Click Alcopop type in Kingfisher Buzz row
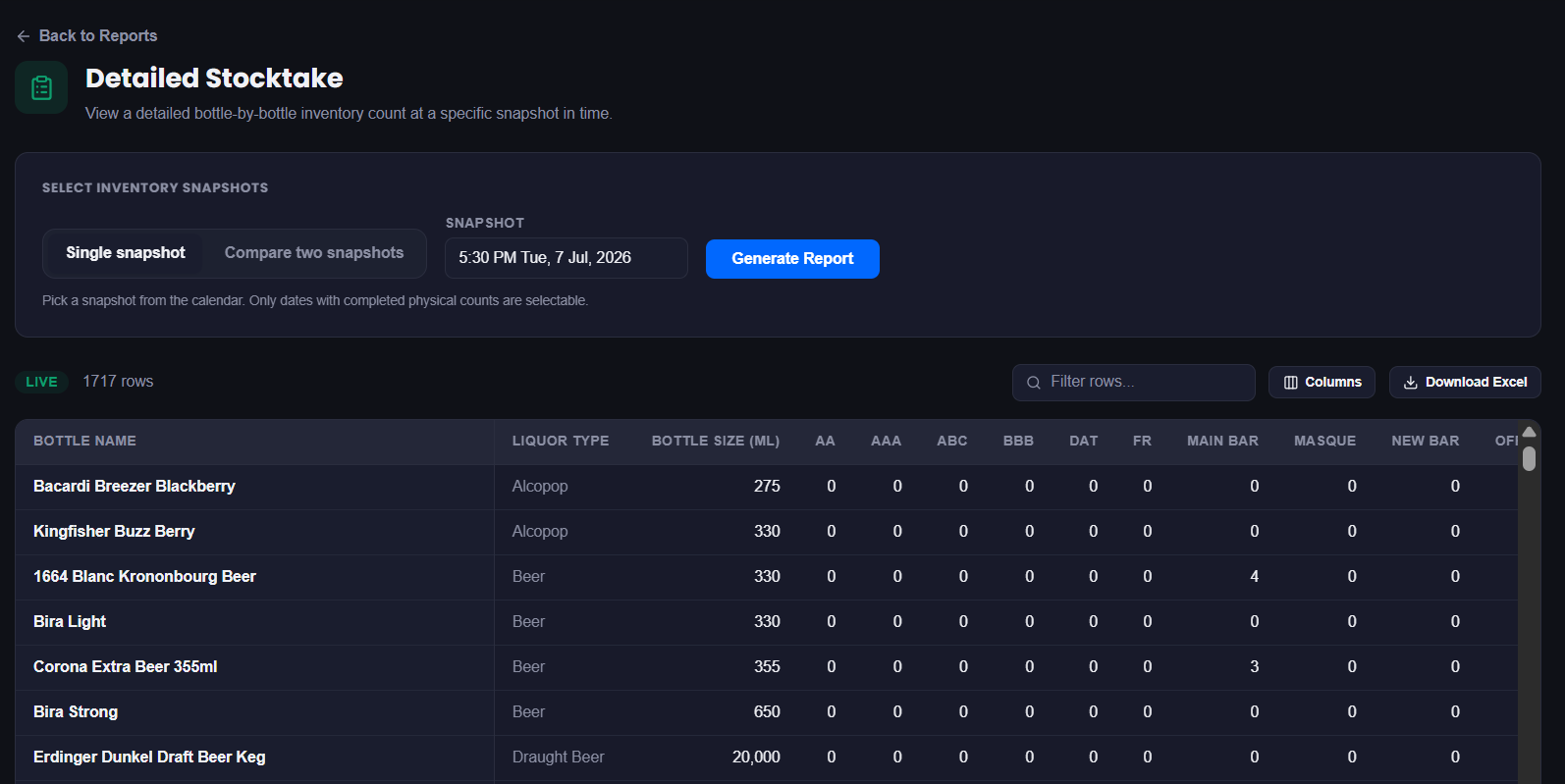Screen dimensions: 1565x784 (x=540, y=532)
